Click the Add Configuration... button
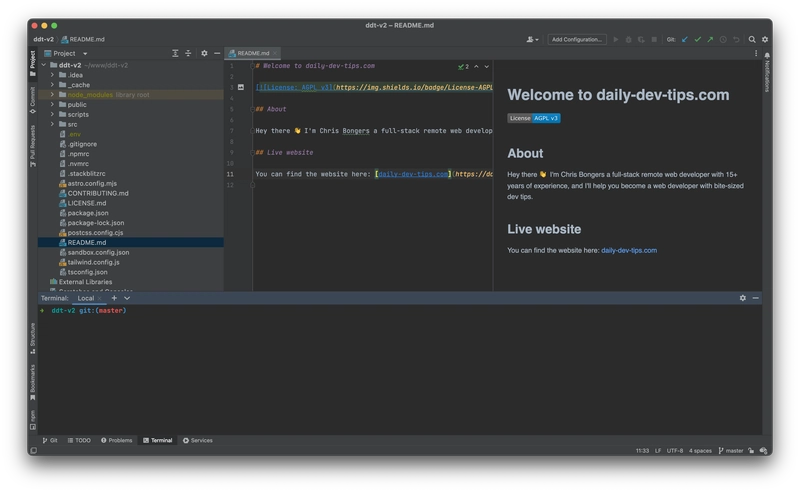The image size is (800, 492). tap(577, 39)
